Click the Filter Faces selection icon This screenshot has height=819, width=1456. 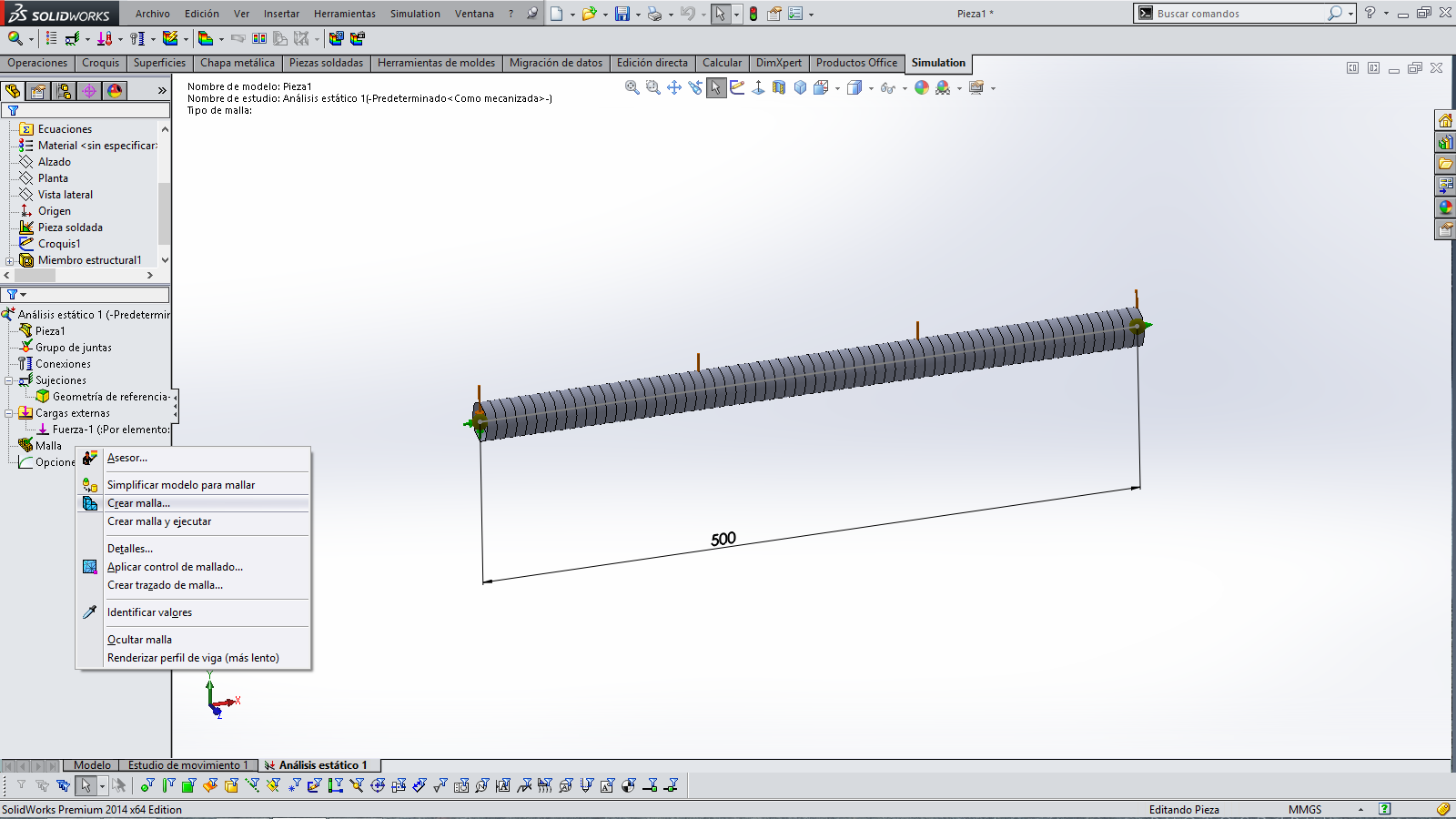(x=188, y=785)
